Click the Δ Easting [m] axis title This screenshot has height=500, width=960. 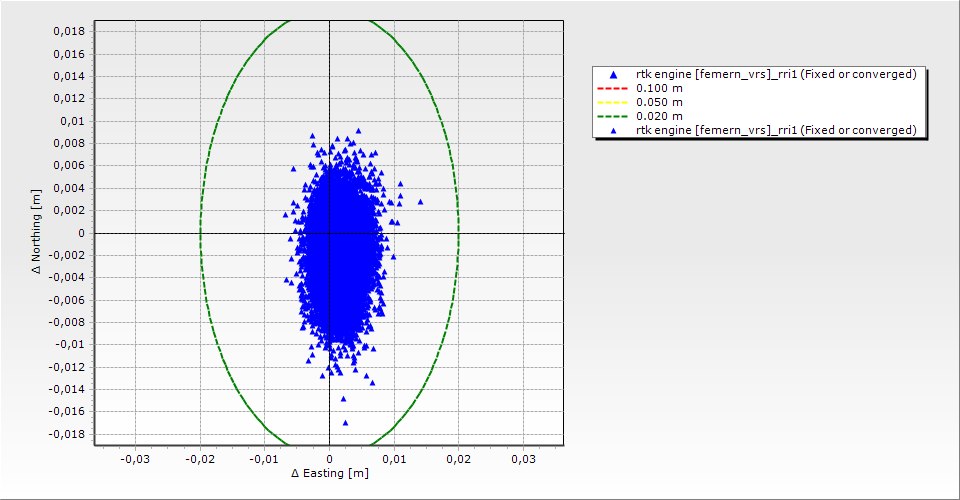click(x=329, y=473)
